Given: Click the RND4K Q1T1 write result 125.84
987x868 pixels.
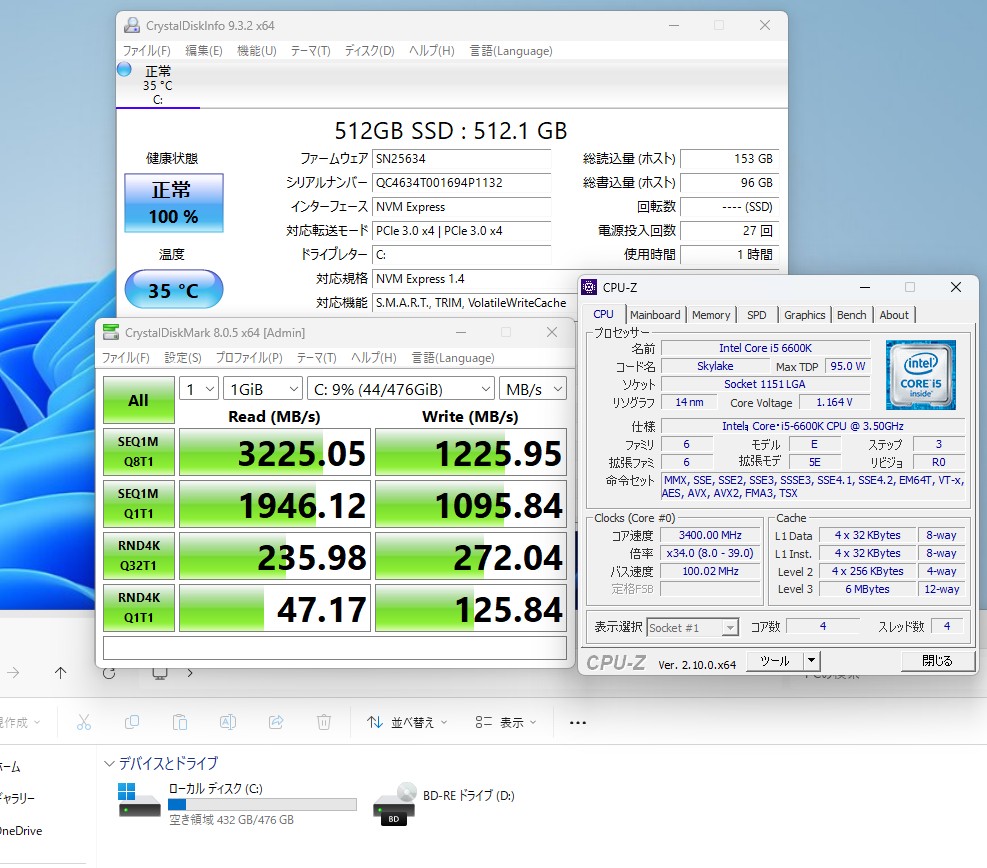Looking at the screenshot, I should click(471, 609).
